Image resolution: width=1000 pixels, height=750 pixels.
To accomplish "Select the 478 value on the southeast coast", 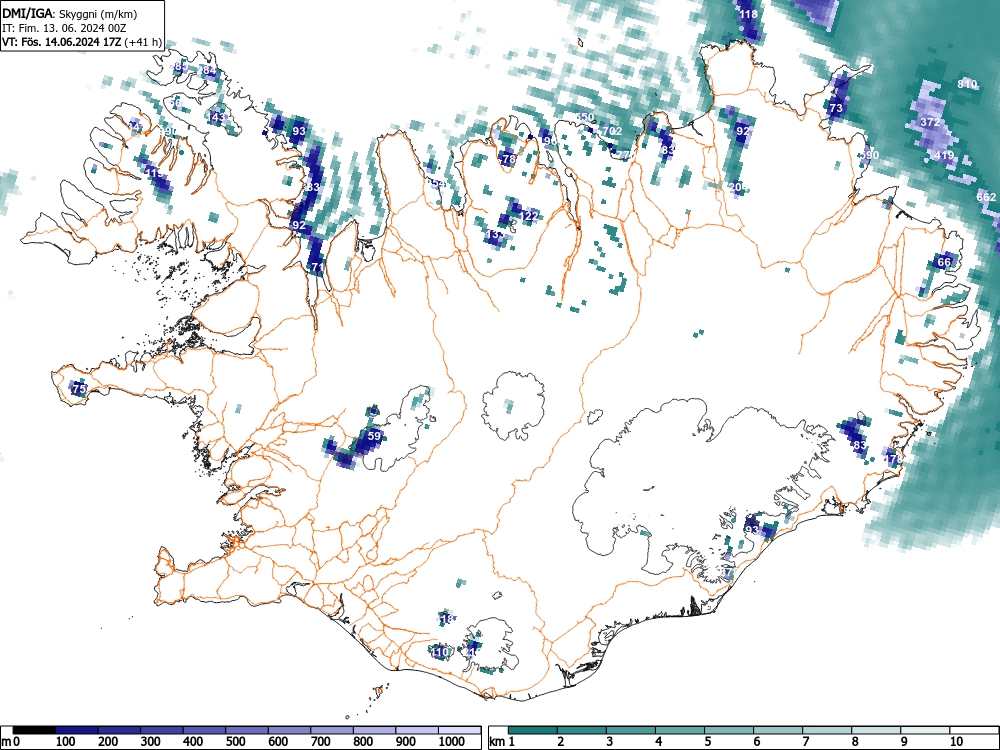I will [x=894, y=459].
